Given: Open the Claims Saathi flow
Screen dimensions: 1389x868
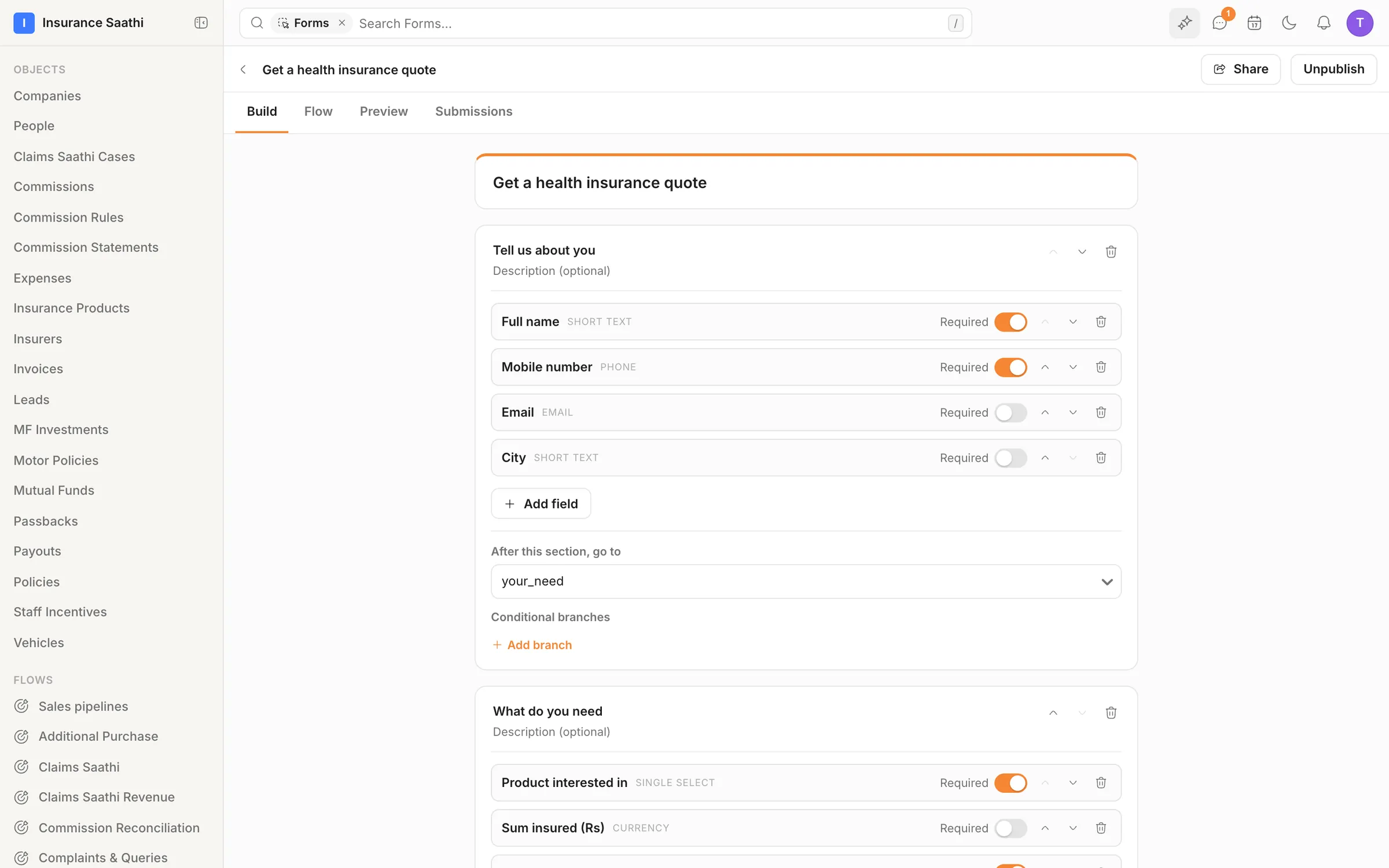Looking at the screenshot, I should 79,767.
